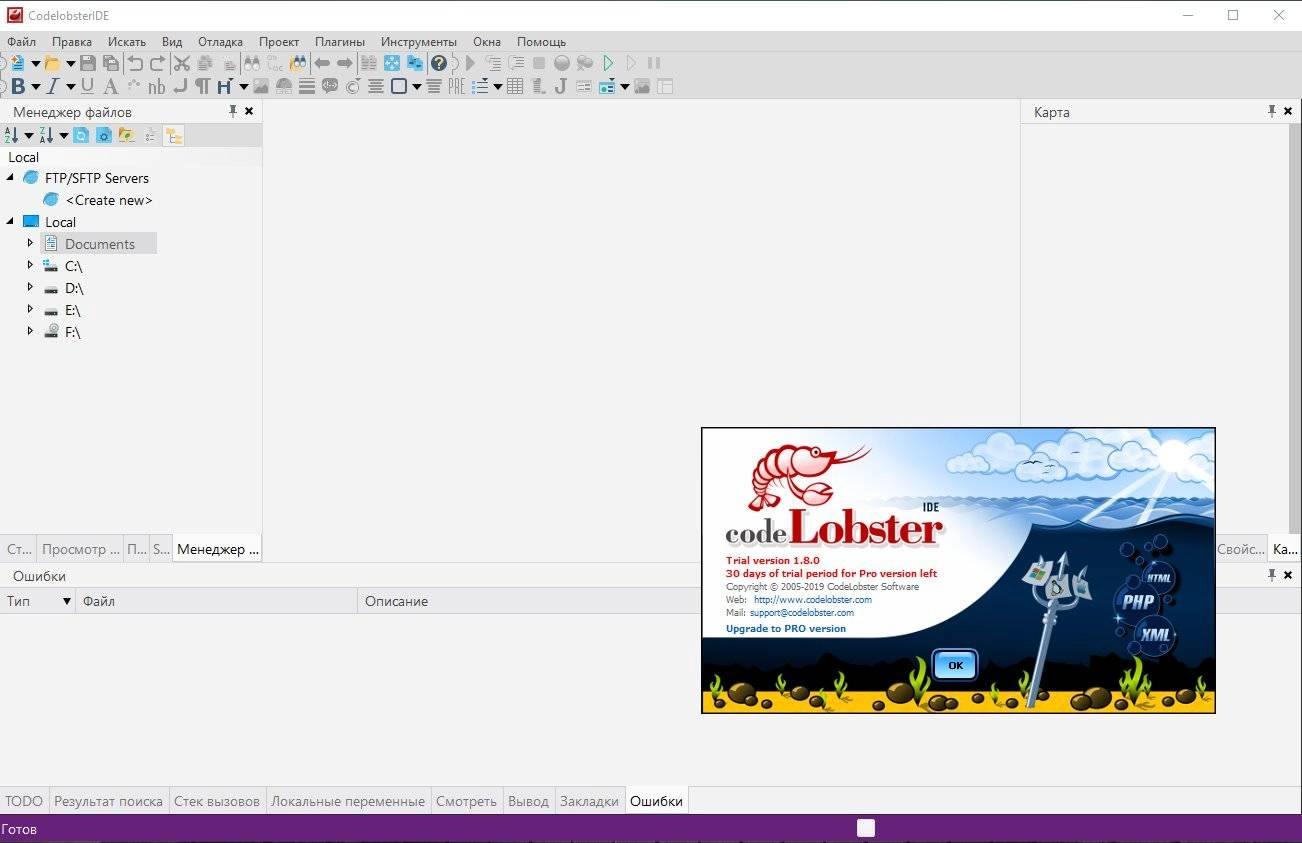Click the breakpoint circle icon
The width and height of the screenshot is (1302, 843).
pos(562,63)
